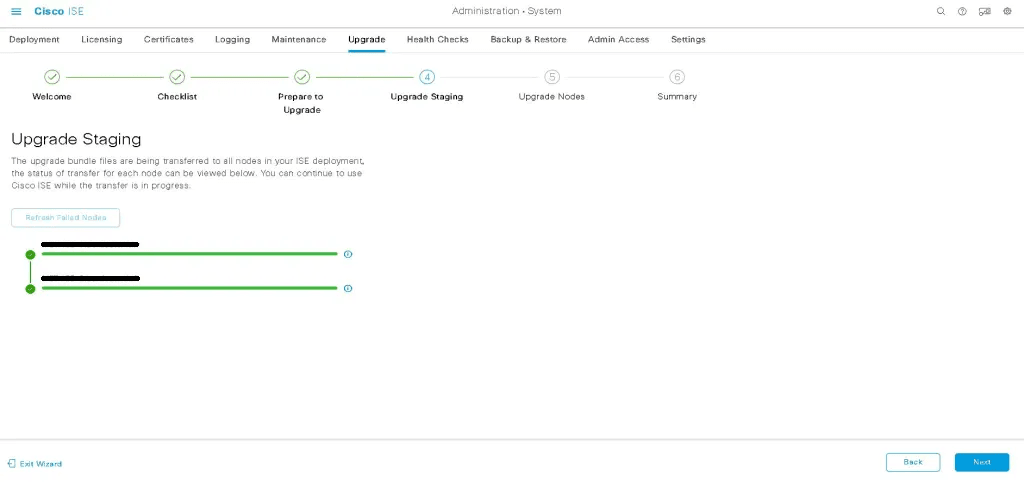Select the Prepare to Upgrade step

click(x=301, y=77)
